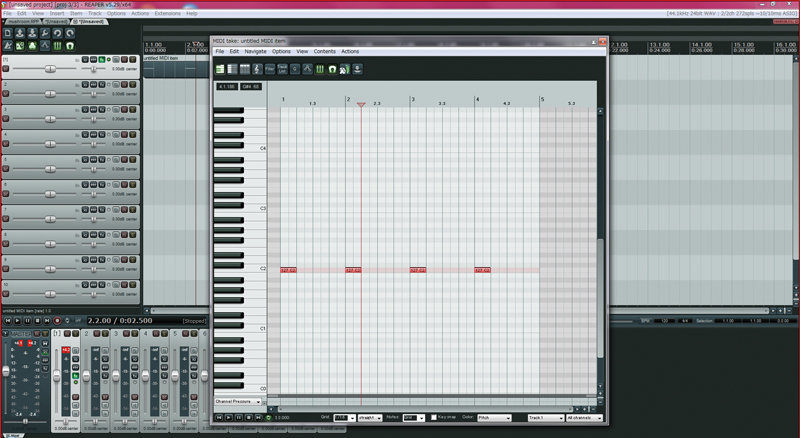The width and height of the screenshot is (800, 438).
Task: Toggle the Key snap checkbox
Action: 433,416
